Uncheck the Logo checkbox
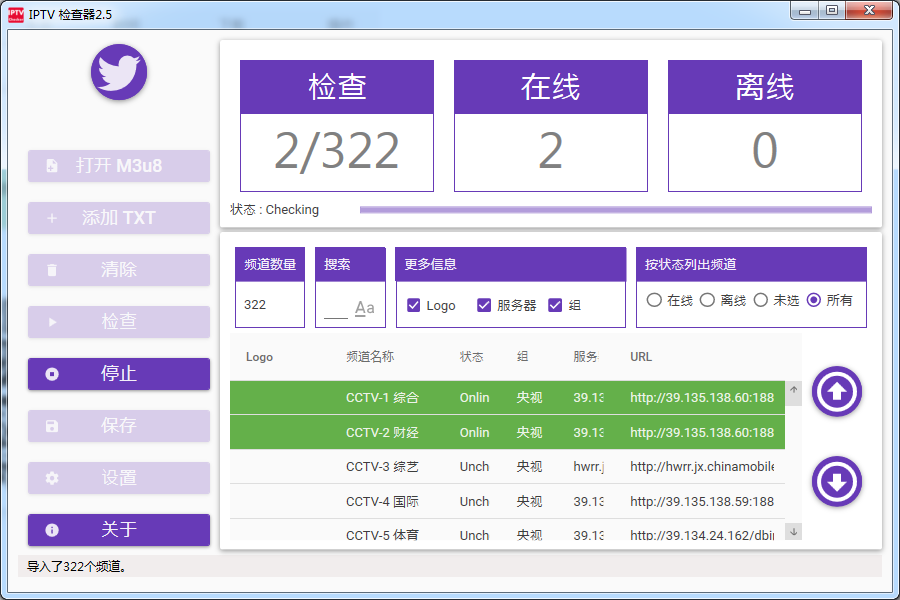 414,305
